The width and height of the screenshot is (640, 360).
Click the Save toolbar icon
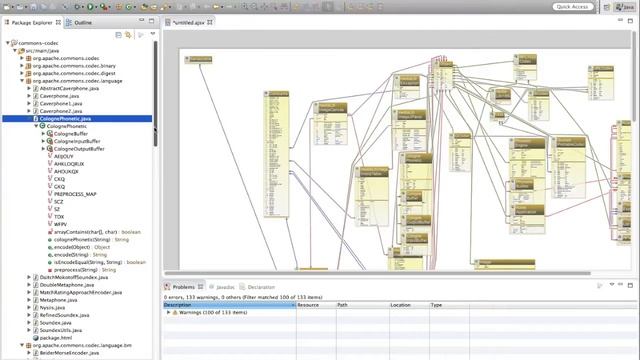[x=33, y=7]
